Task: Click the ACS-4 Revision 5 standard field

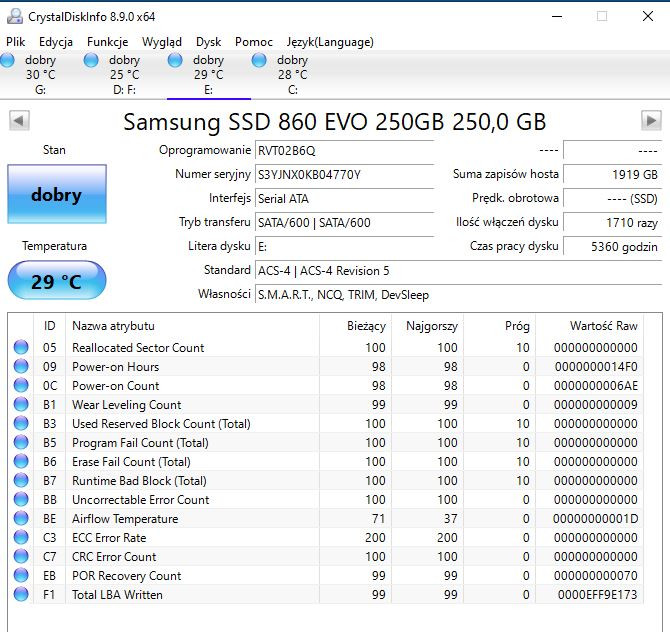Action: (458, 271)
